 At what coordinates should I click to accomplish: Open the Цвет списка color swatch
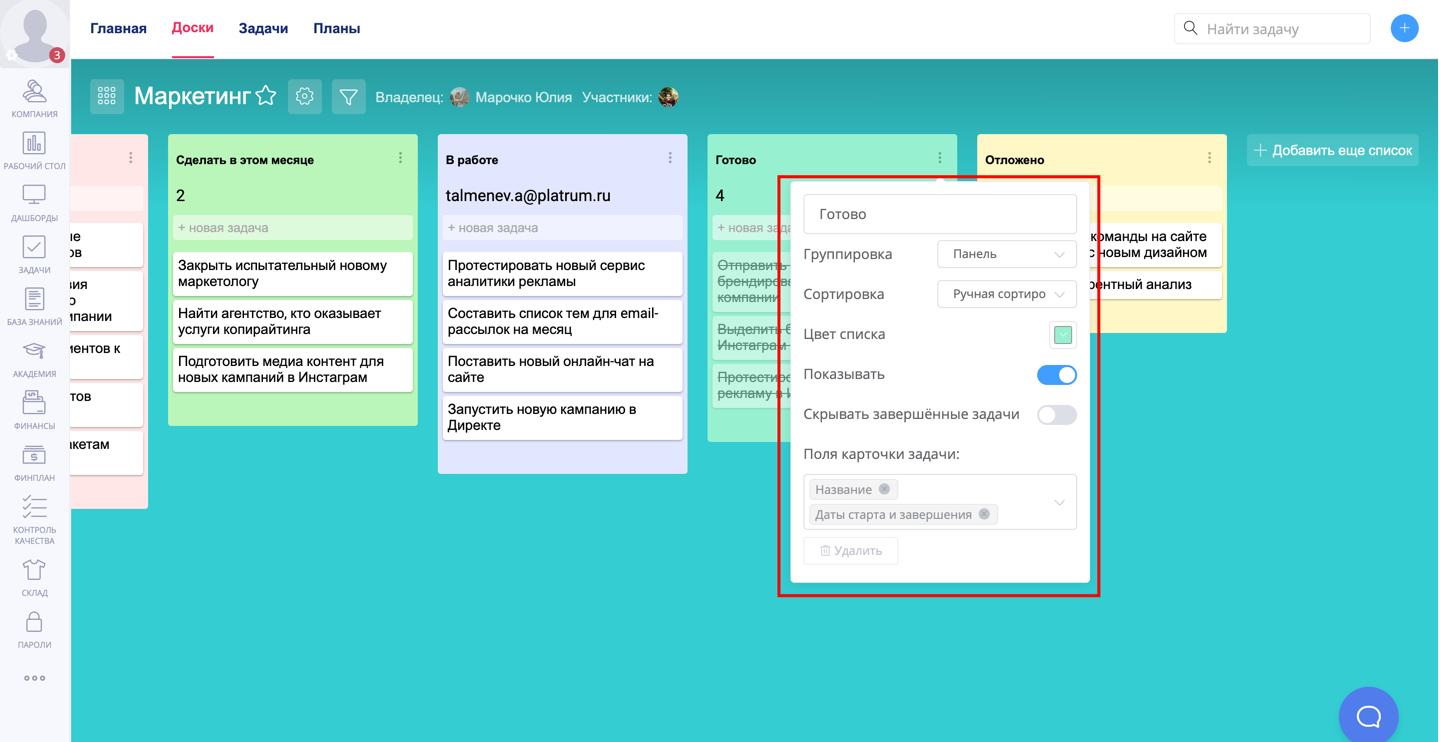pyautogui.click(x=1062, y=335)
